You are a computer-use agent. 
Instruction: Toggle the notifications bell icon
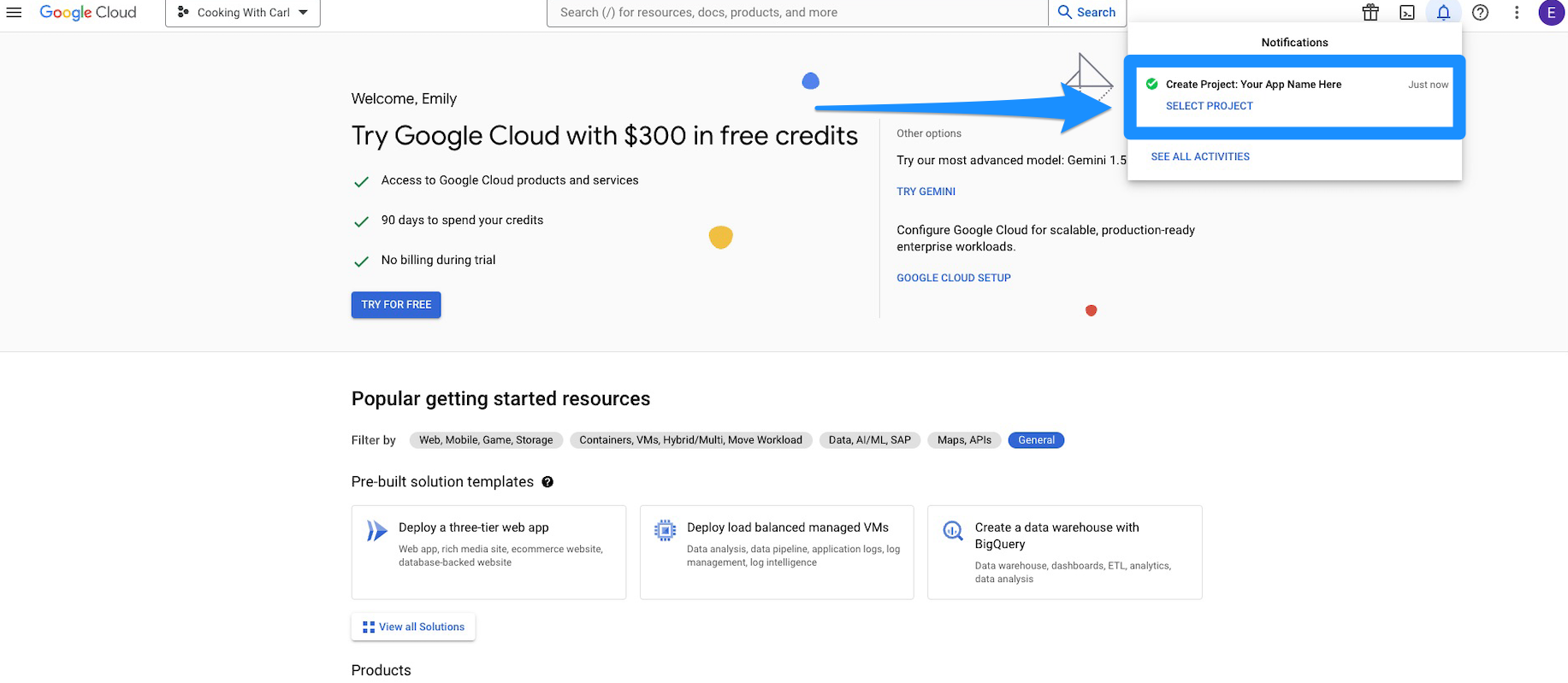tap(1444, 13)
